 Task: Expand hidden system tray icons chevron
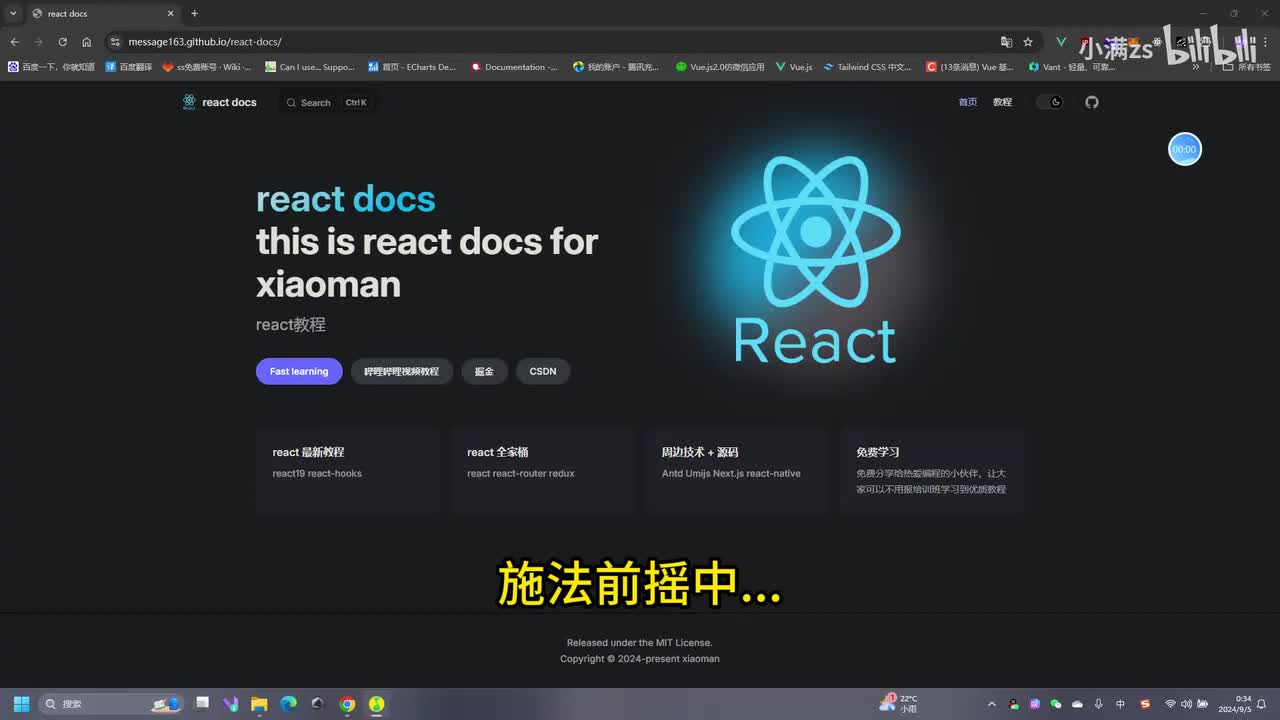tap(992, 704)
